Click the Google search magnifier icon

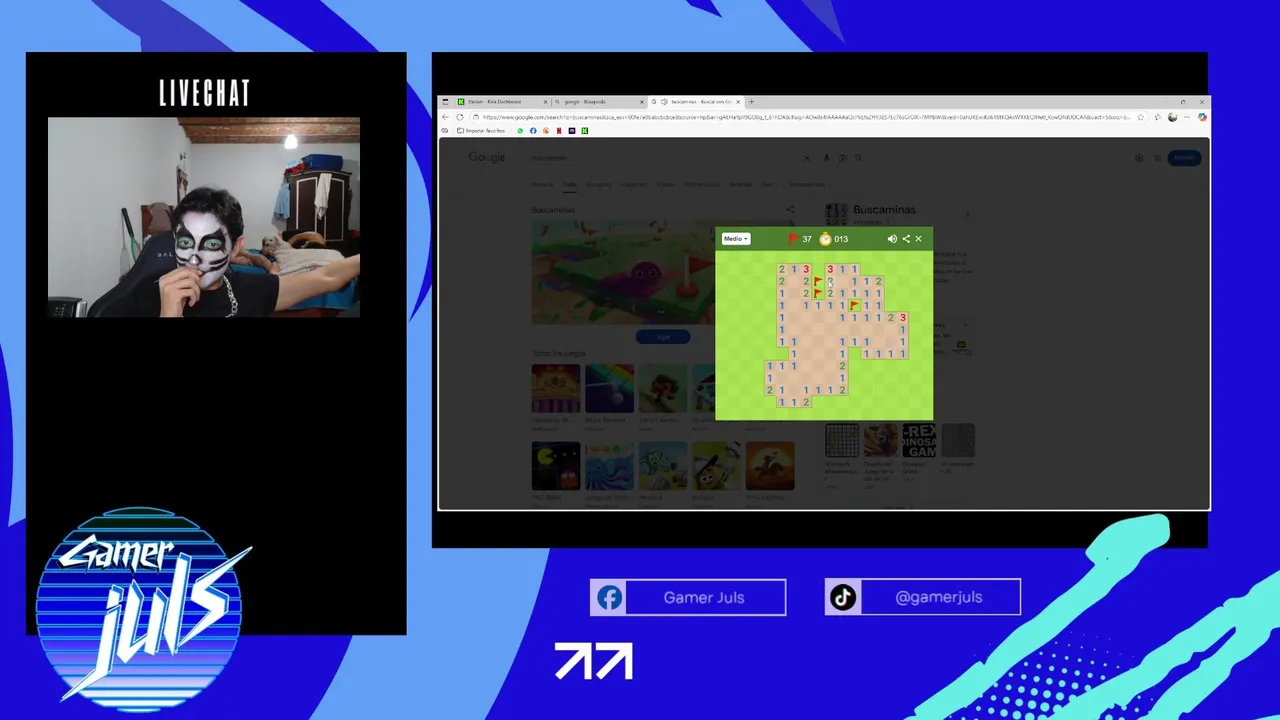[858, 158]
